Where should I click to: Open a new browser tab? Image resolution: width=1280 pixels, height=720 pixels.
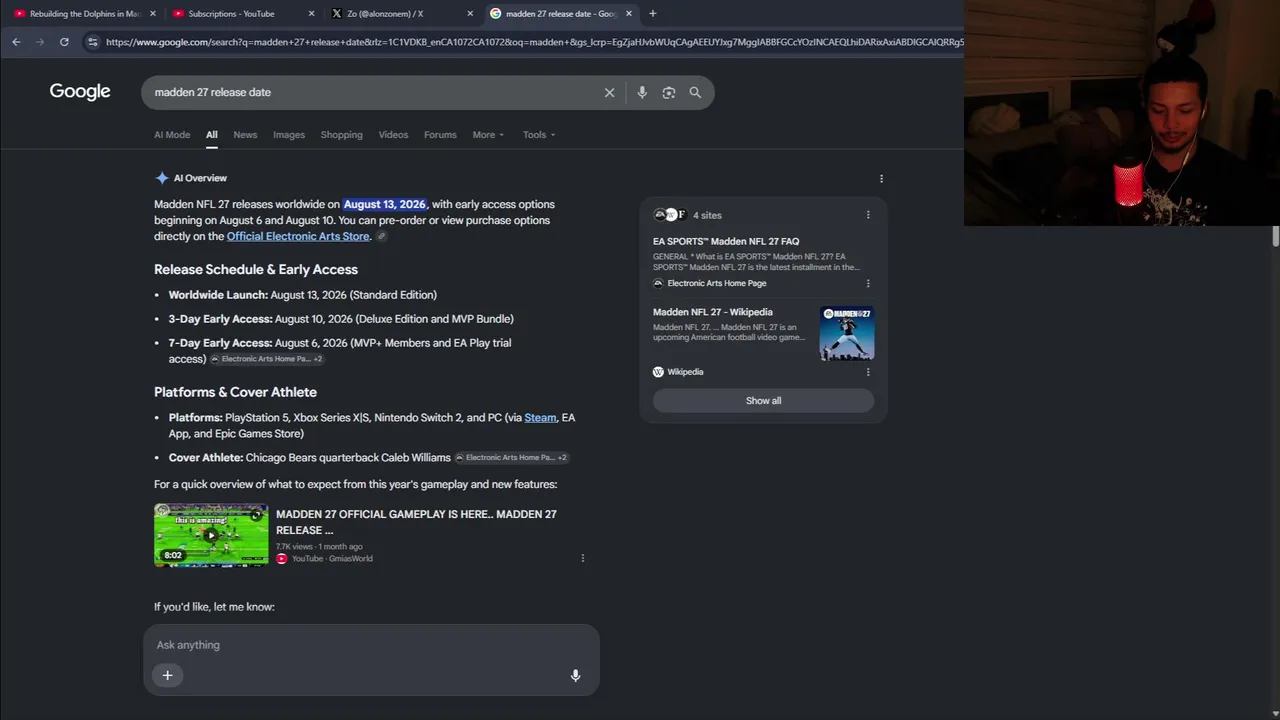click(x=652, y=13)
